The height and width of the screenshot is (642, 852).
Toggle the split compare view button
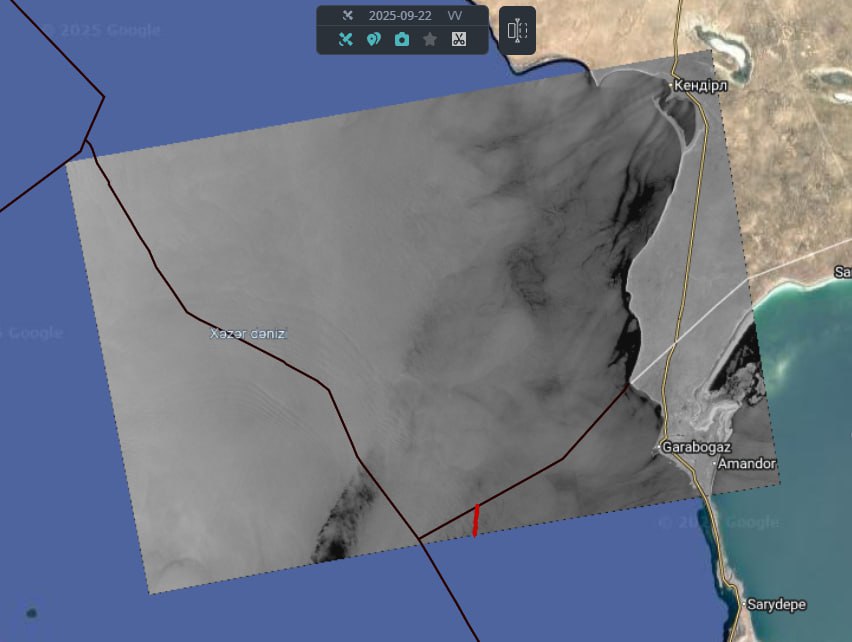point(517,31)
